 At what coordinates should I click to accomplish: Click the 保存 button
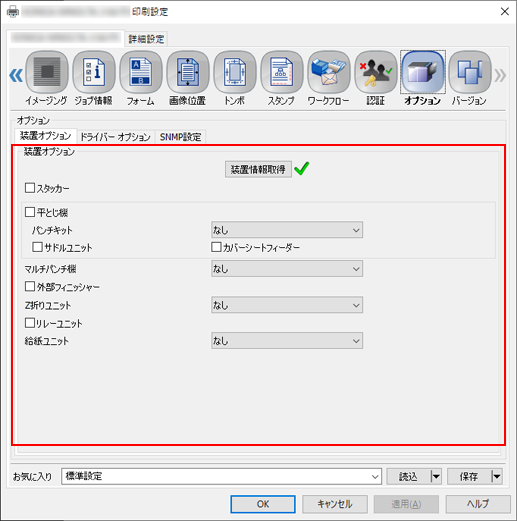click(469, 476)
